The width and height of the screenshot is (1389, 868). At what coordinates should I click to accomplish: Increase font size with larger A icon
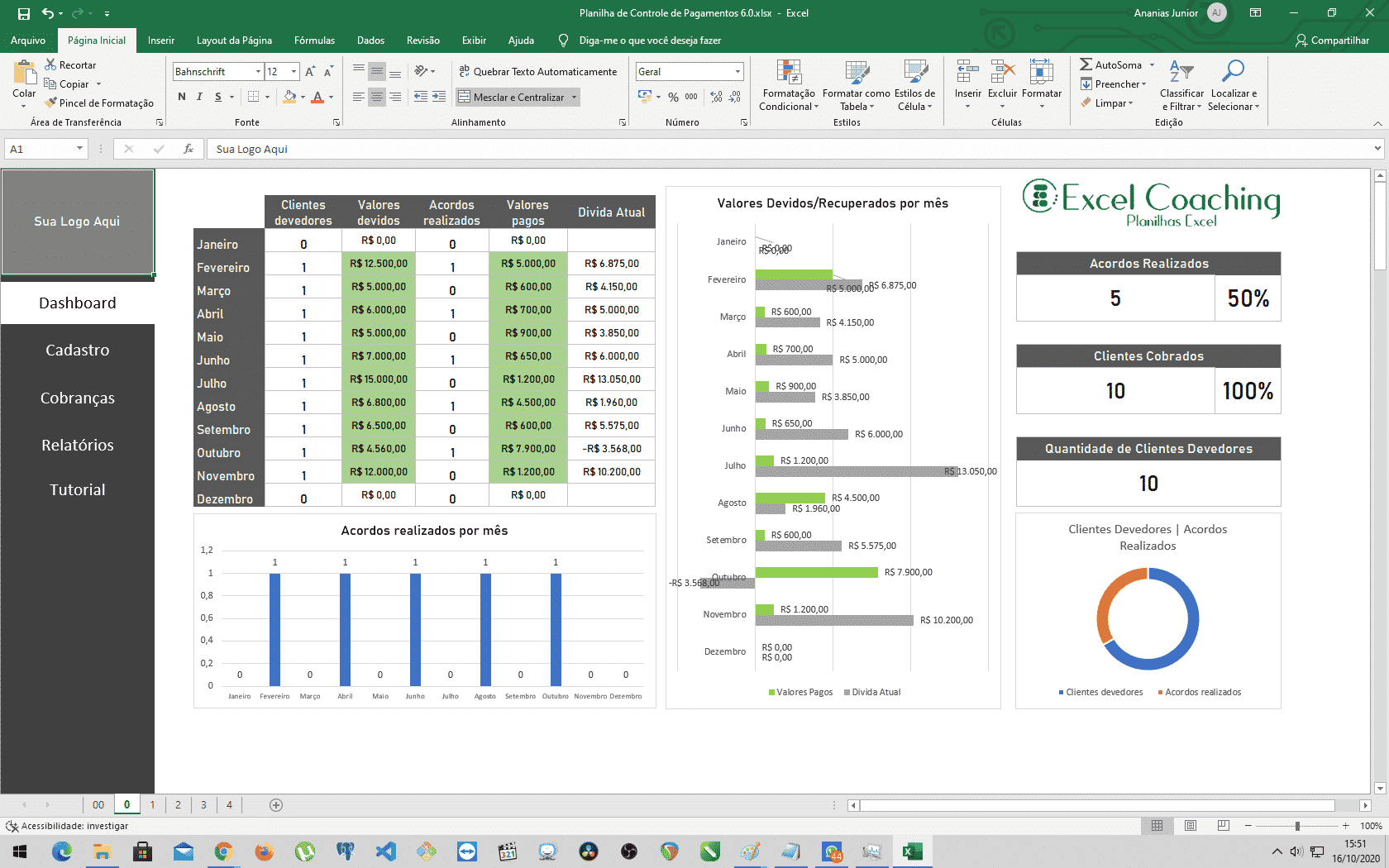pos(310,72)
